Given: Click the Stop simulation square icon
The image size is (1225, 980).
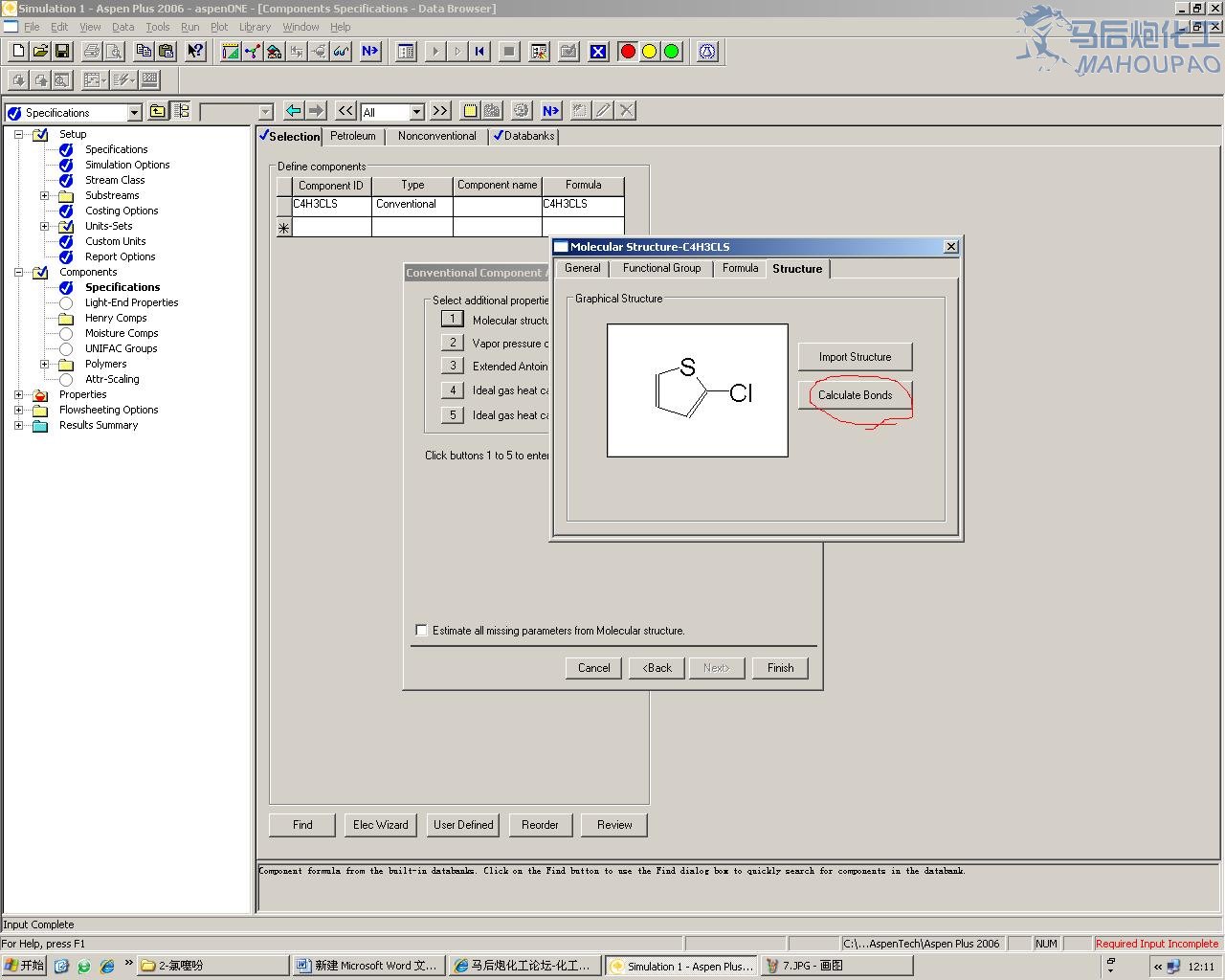Looking at the screenshot, I should click(x=509, y=52).
